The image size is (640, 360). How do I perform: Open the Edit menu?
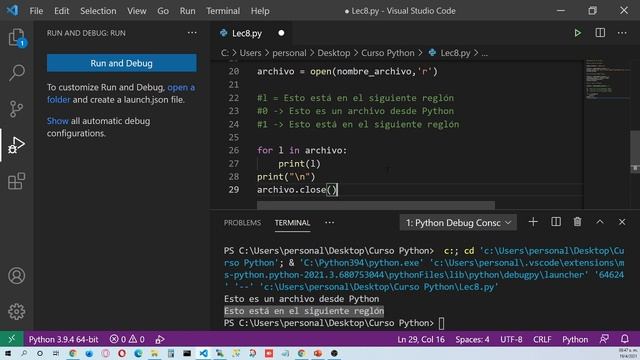[x=62, y=11]
